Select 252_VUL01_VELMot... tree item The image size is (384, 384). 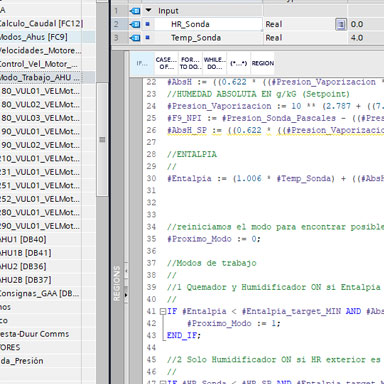click(x=40, y=199)
